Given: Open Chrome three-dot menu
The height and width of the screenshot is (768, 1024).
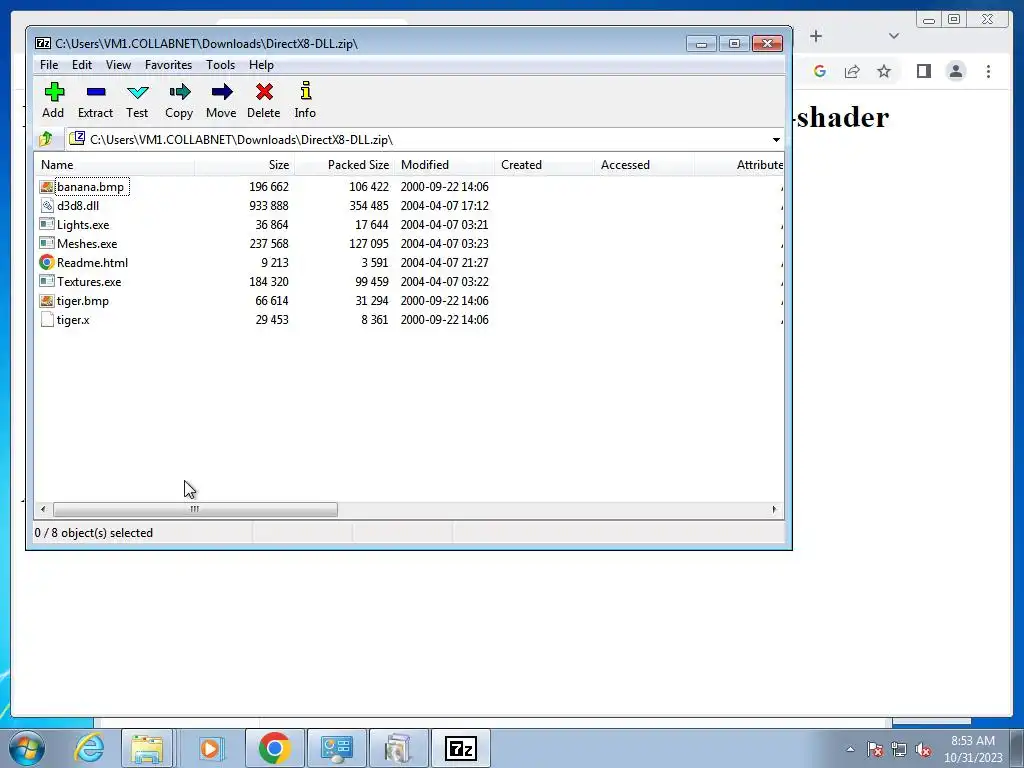Looking at the screenshot, I should (988, 71).
